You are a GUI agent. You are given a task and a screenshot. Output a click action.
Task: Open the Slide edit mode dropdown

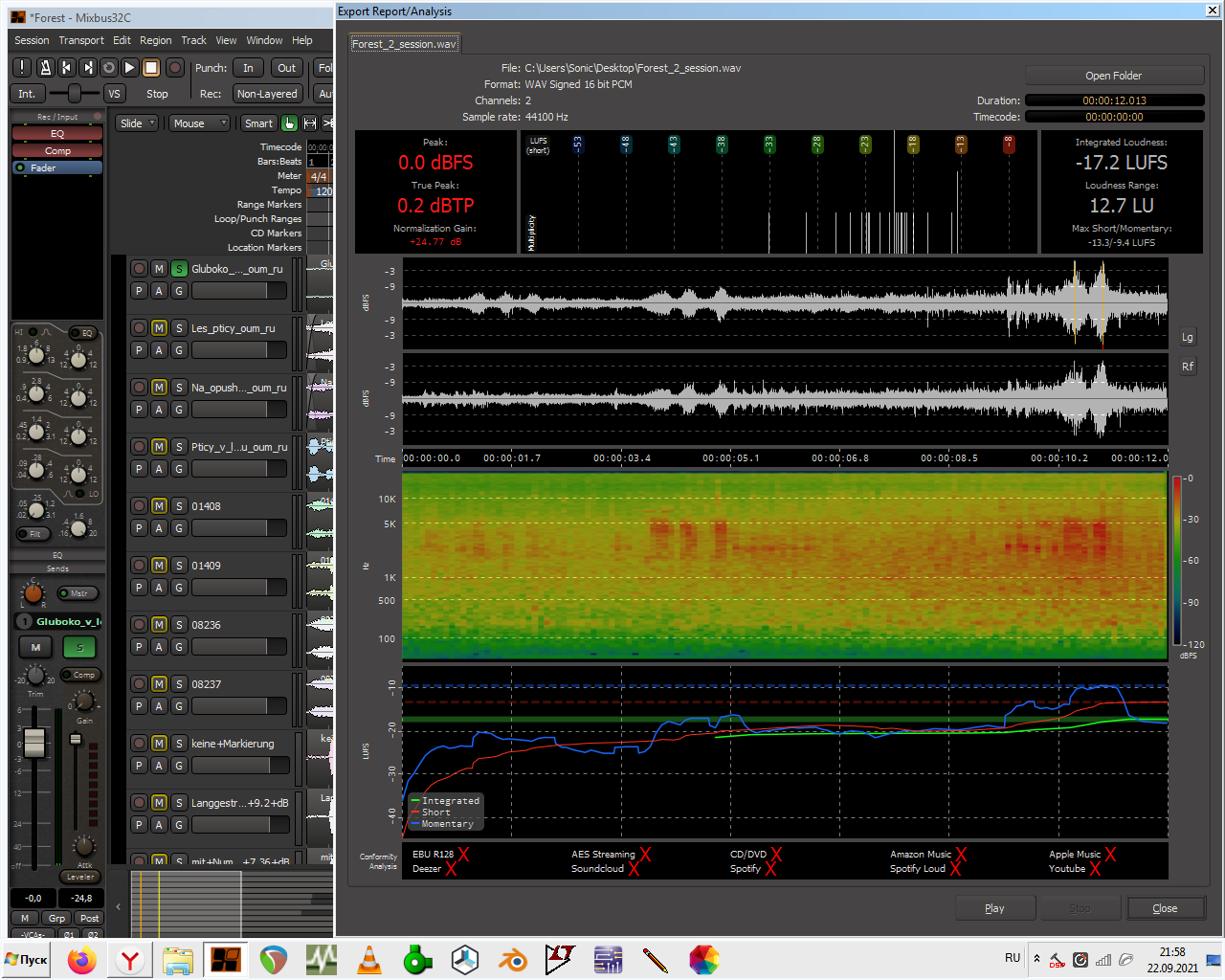click(x=138, y=123)
